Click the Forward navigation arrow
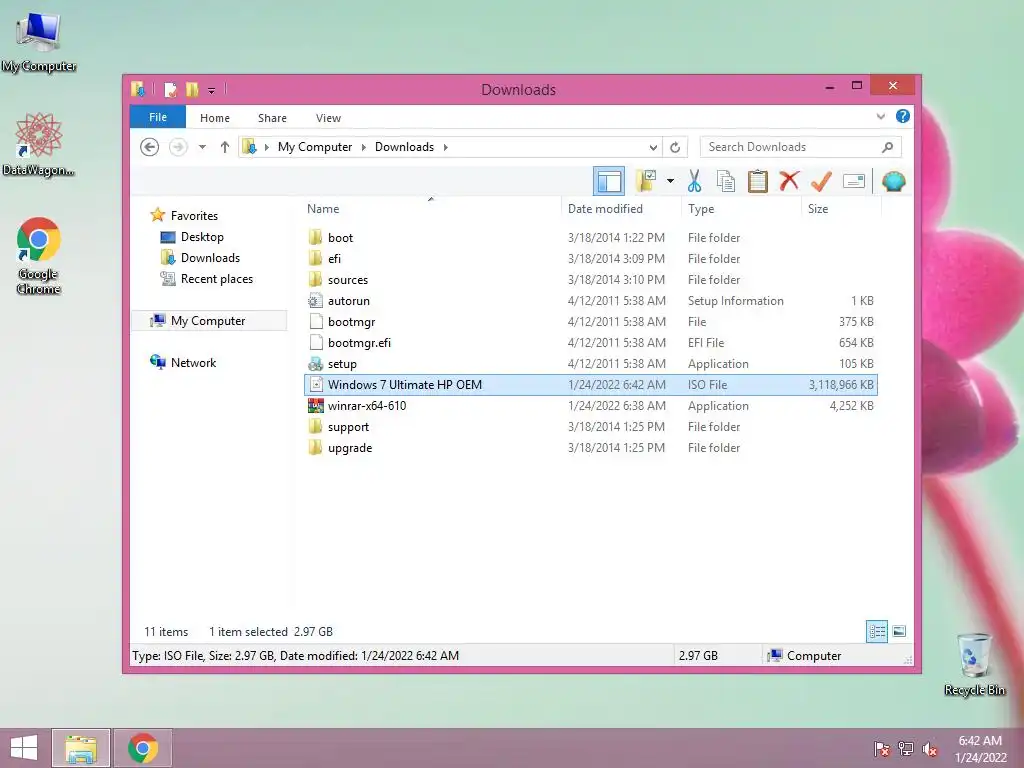1024x768 pixels. click(178, 147)
